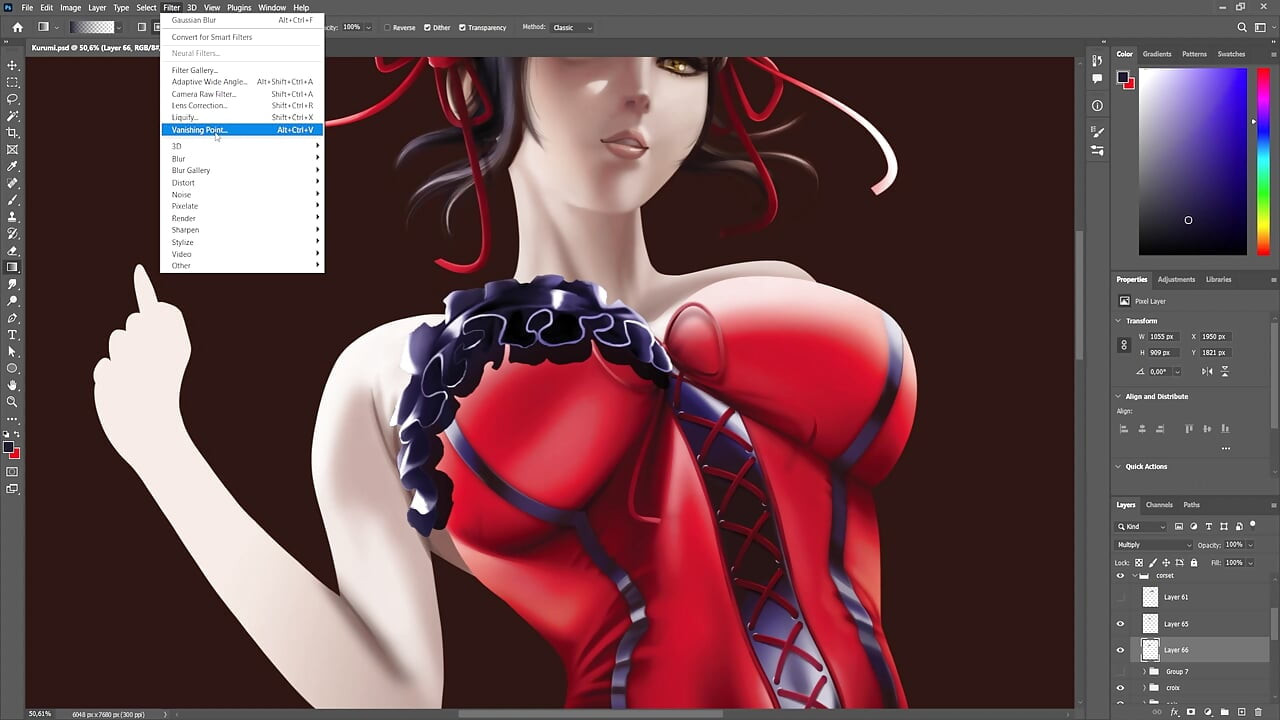Select the Move tool

coord(13,65)
